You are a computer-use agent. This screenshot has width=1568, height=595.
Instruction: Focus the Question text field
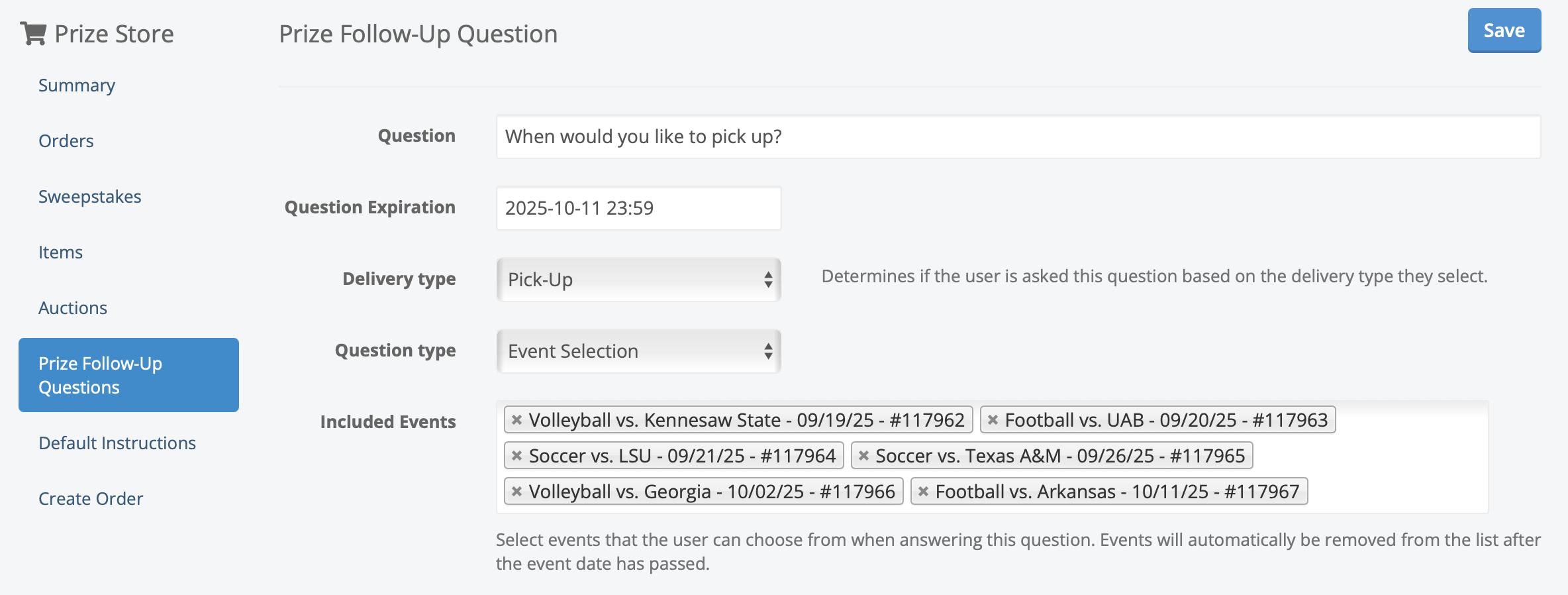1018,136
